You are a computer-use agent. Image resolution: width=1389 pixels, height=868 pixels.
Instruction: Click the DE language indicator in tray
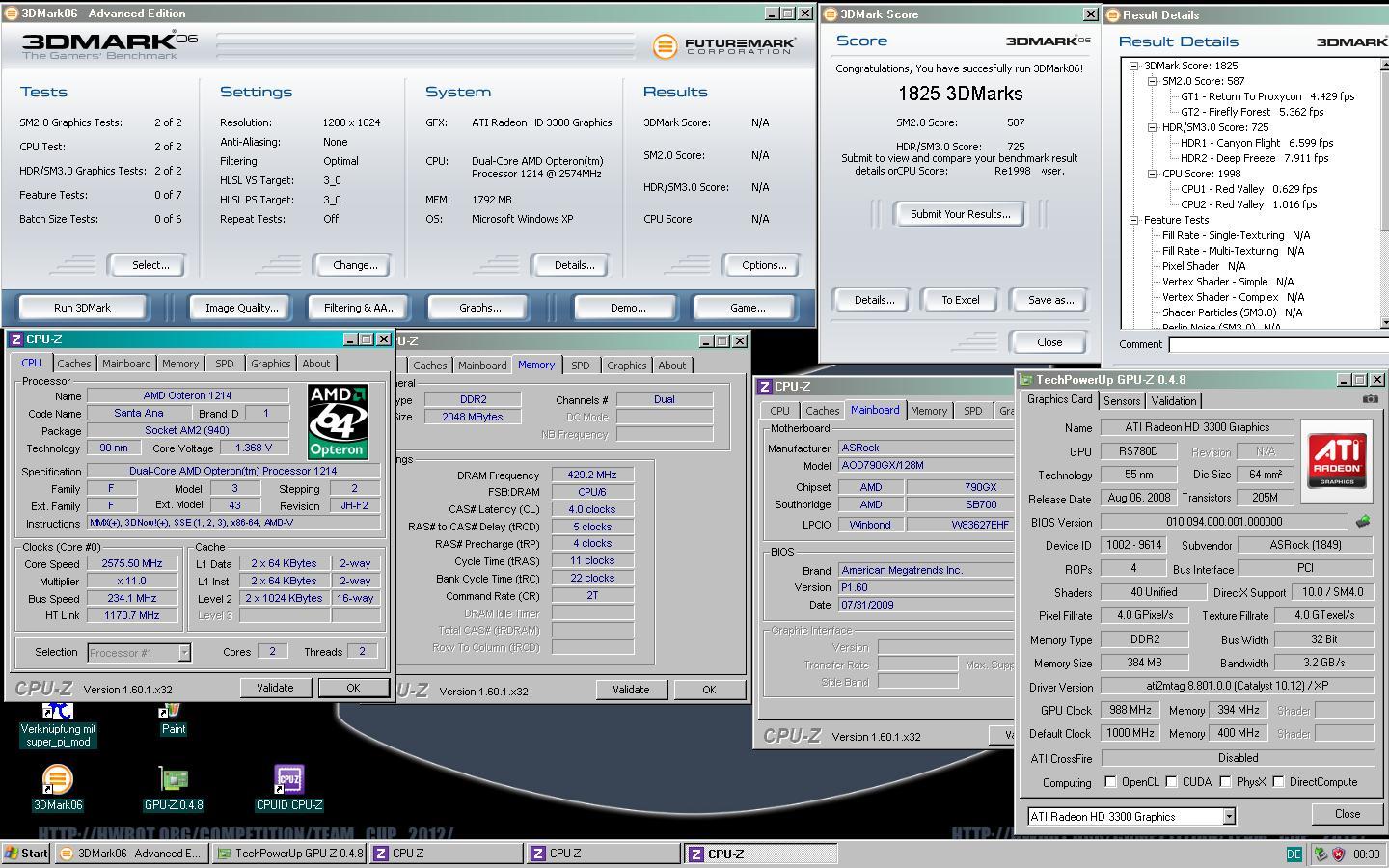[1294, 854]
